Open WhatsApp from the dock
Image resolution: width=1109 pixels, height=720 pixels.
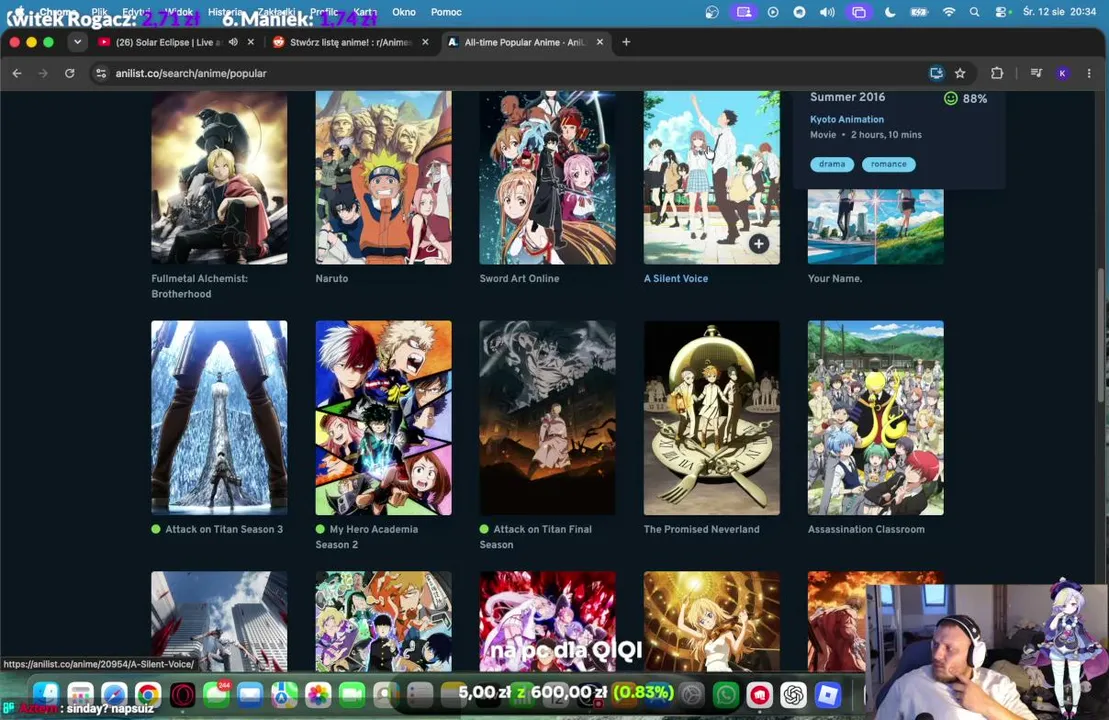tap(726, 695)
